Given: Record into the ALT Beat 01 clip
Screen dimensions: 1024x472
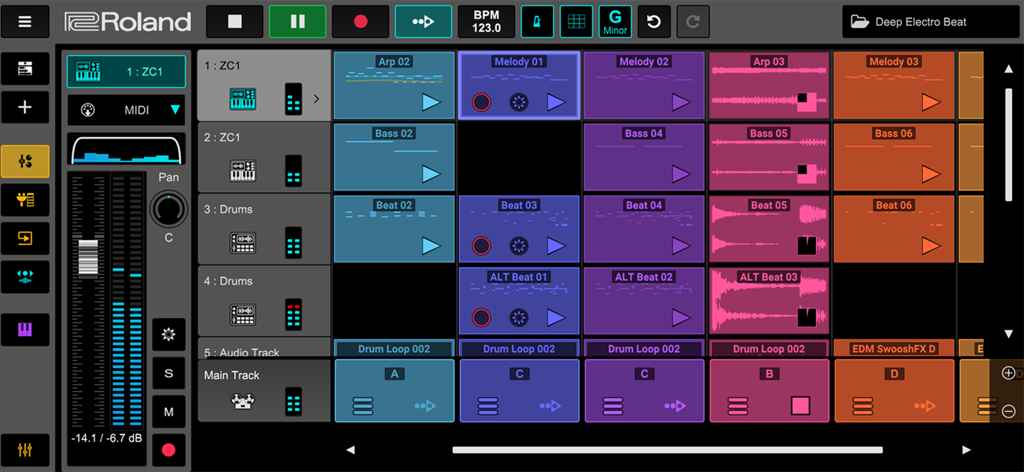Looking at the screenshot, I should (x=481, y=318).
